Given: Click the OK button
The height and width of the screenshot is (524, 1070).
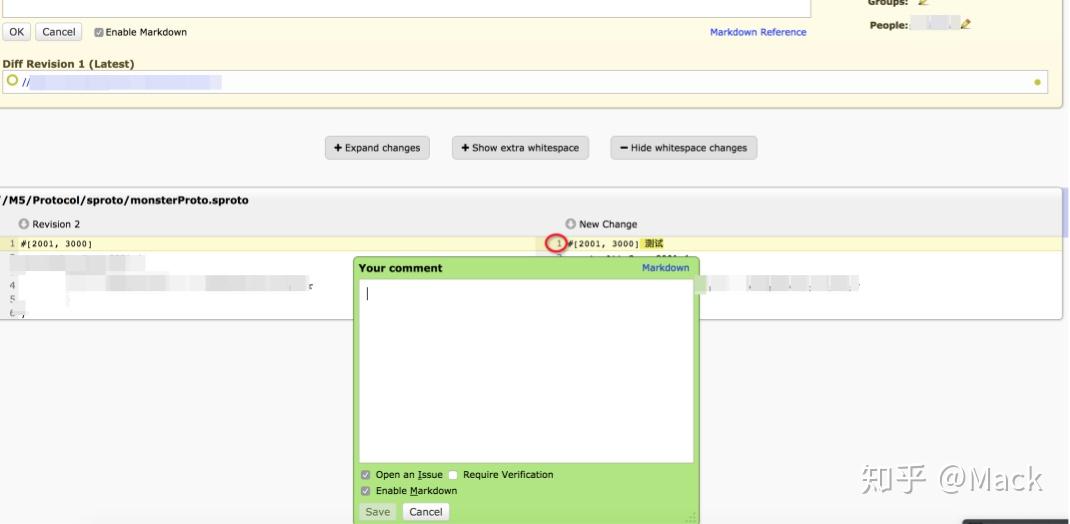Looking at the screenshot, I should point(16,31).
